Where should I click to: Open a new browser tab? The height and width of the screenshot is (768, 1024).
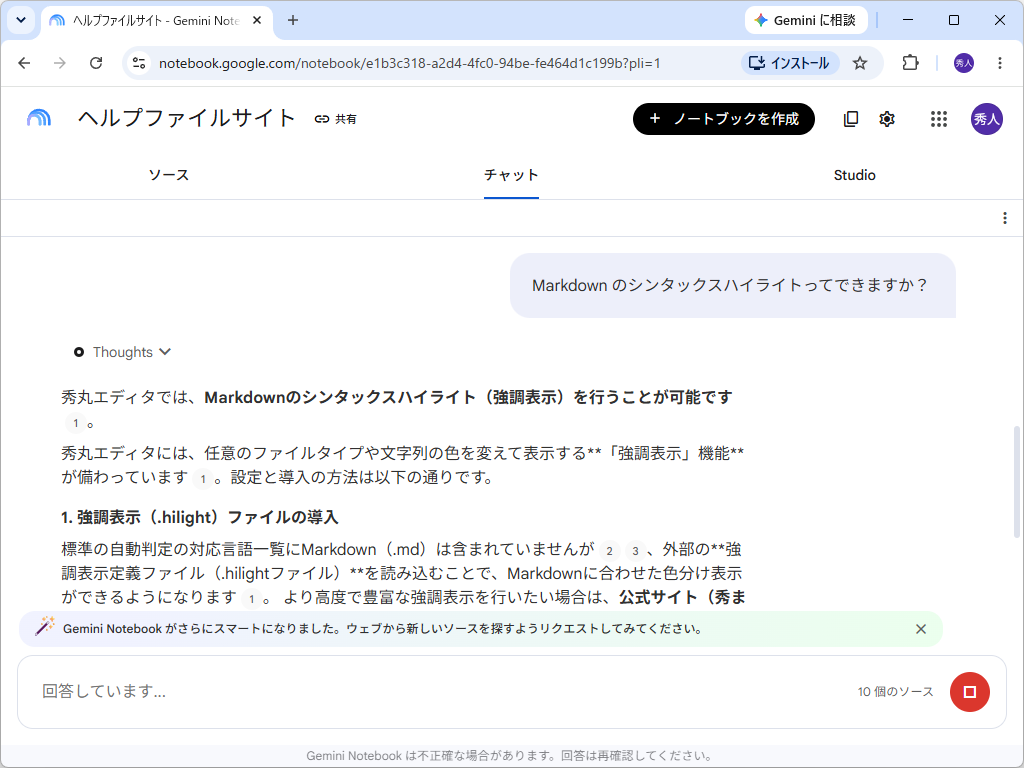point(293,20)
